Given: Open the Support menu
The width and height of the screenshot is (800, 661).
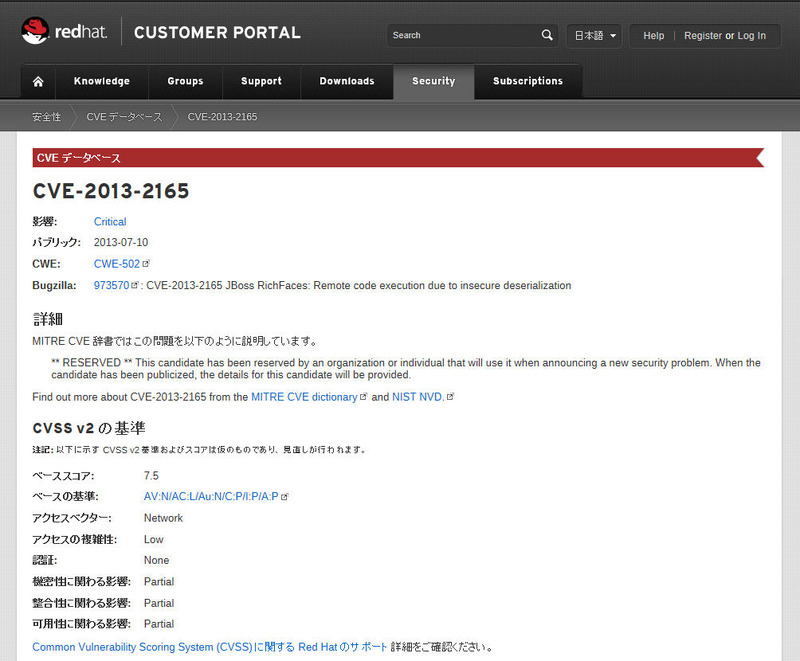Looking at the screenshot, I should (261, 81).
